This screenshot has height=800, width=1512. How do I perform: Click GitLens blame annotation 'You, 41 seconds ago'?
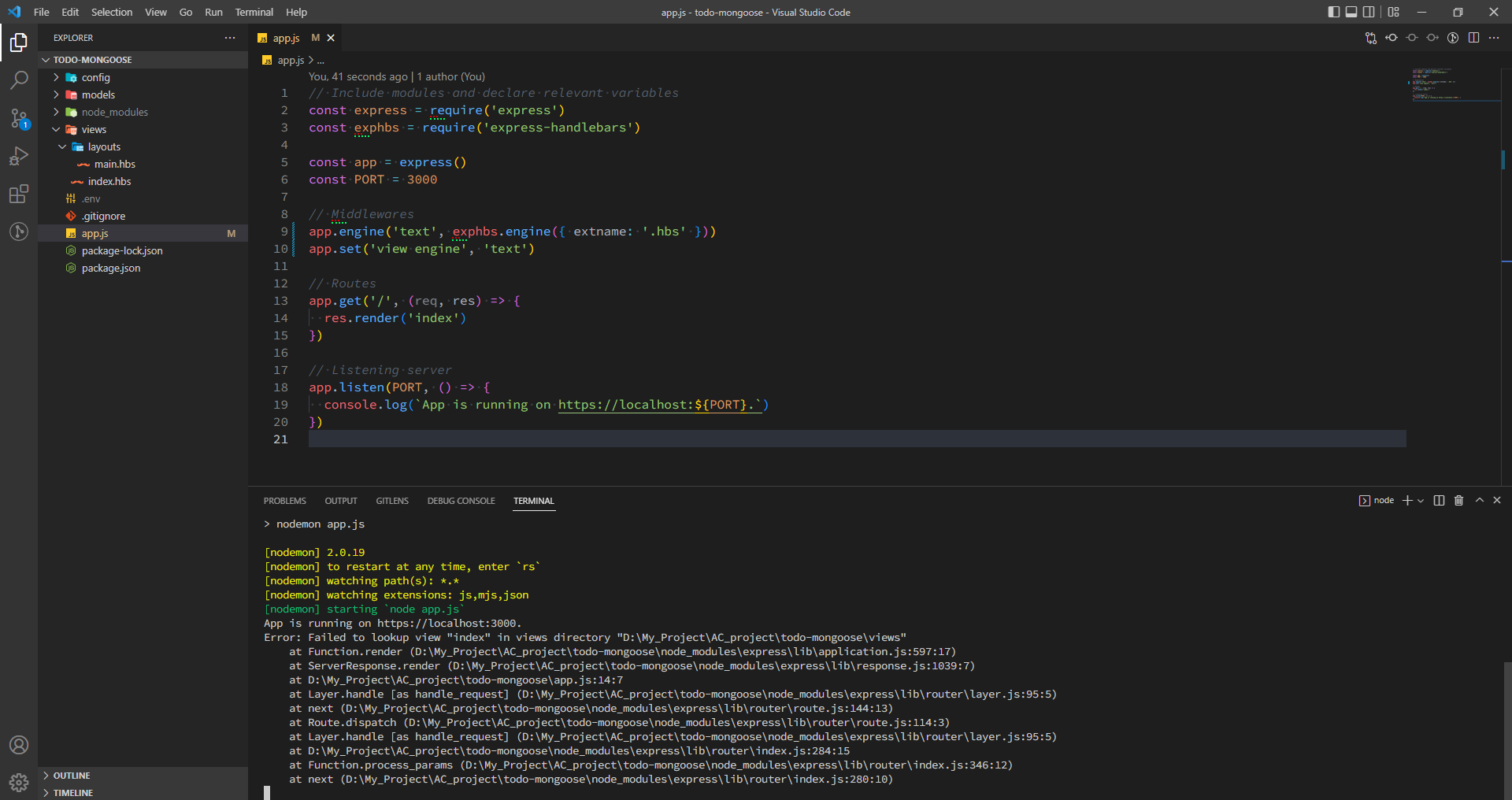358,76
